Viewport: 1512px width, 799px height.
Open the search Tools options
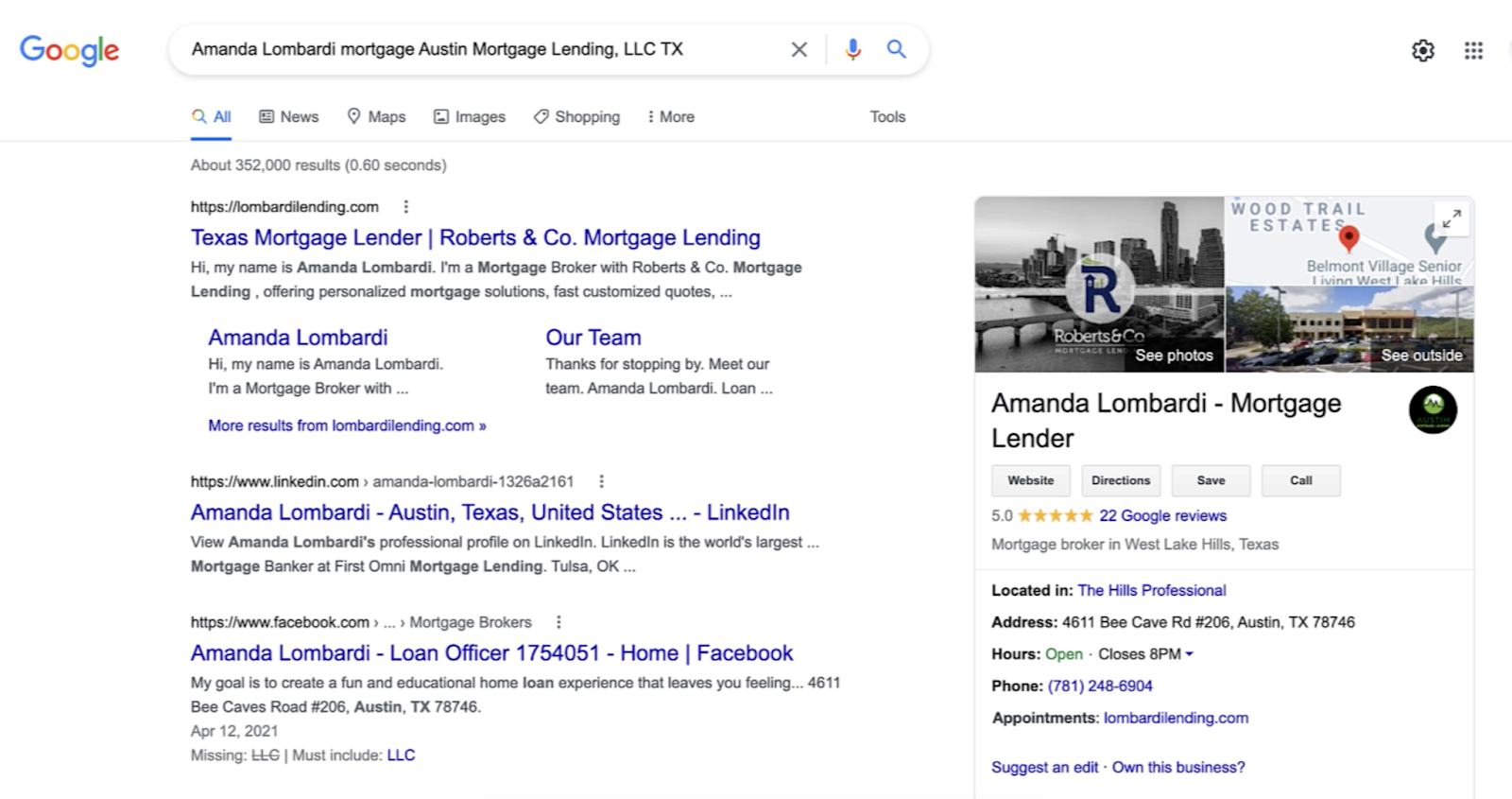pos(887,117)
